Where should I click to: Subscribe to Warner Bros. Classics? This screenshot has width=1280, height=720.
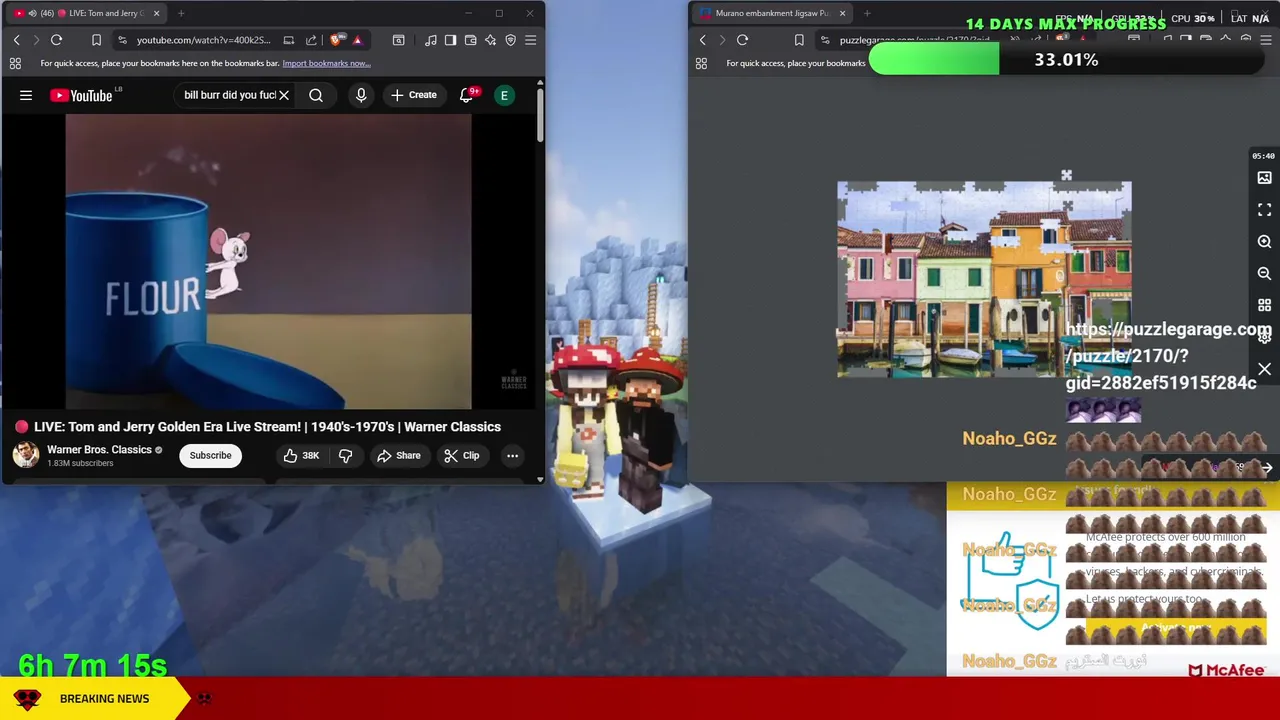tap(210, 455)
